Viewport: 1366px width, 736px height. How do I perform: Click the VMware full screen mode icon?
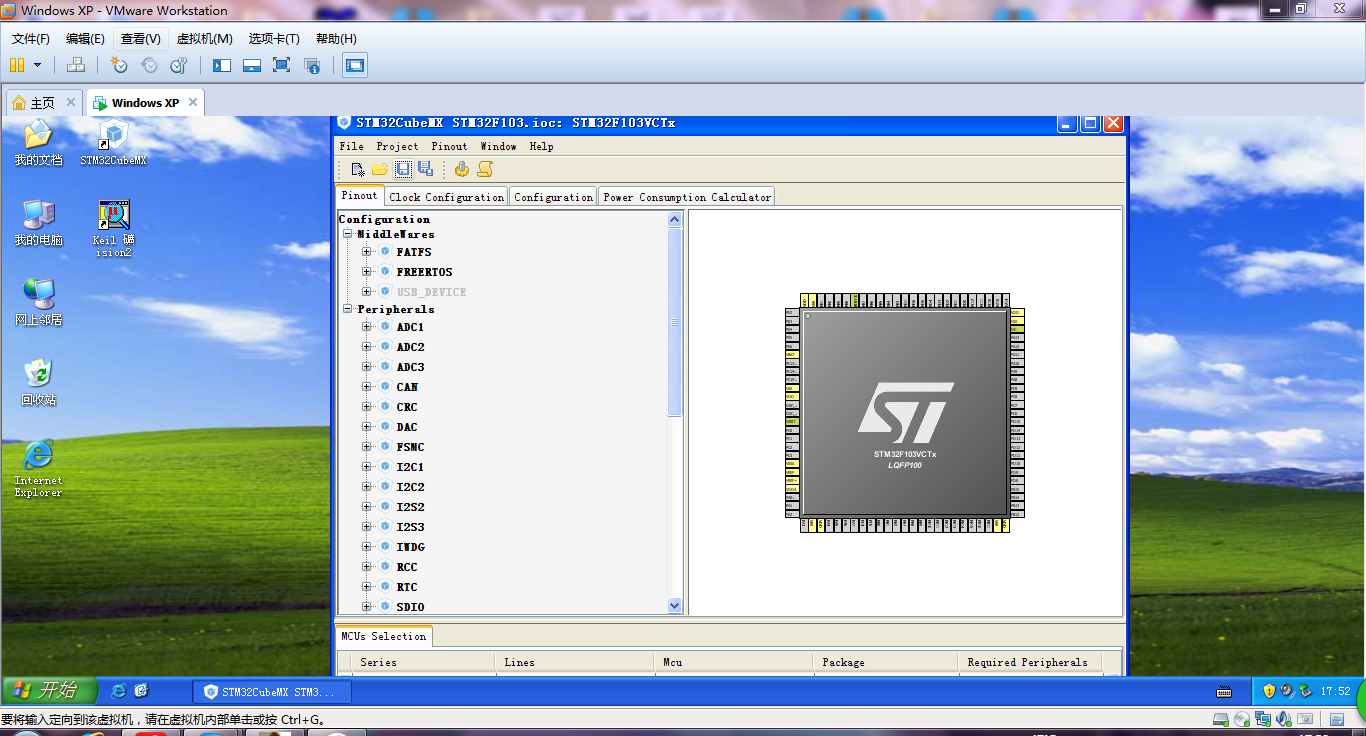click(x=282, y=65)
